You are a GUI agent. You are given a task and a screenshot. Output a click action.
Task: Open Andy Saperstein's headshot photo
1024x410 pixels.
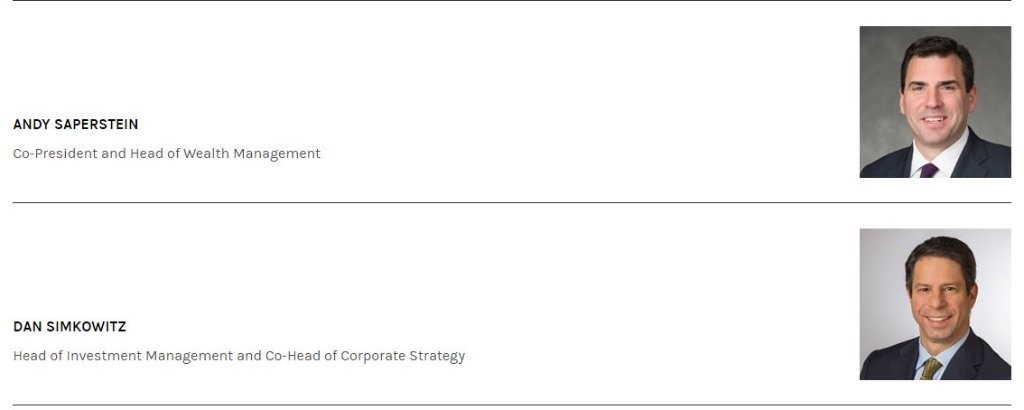coord(935,102)
